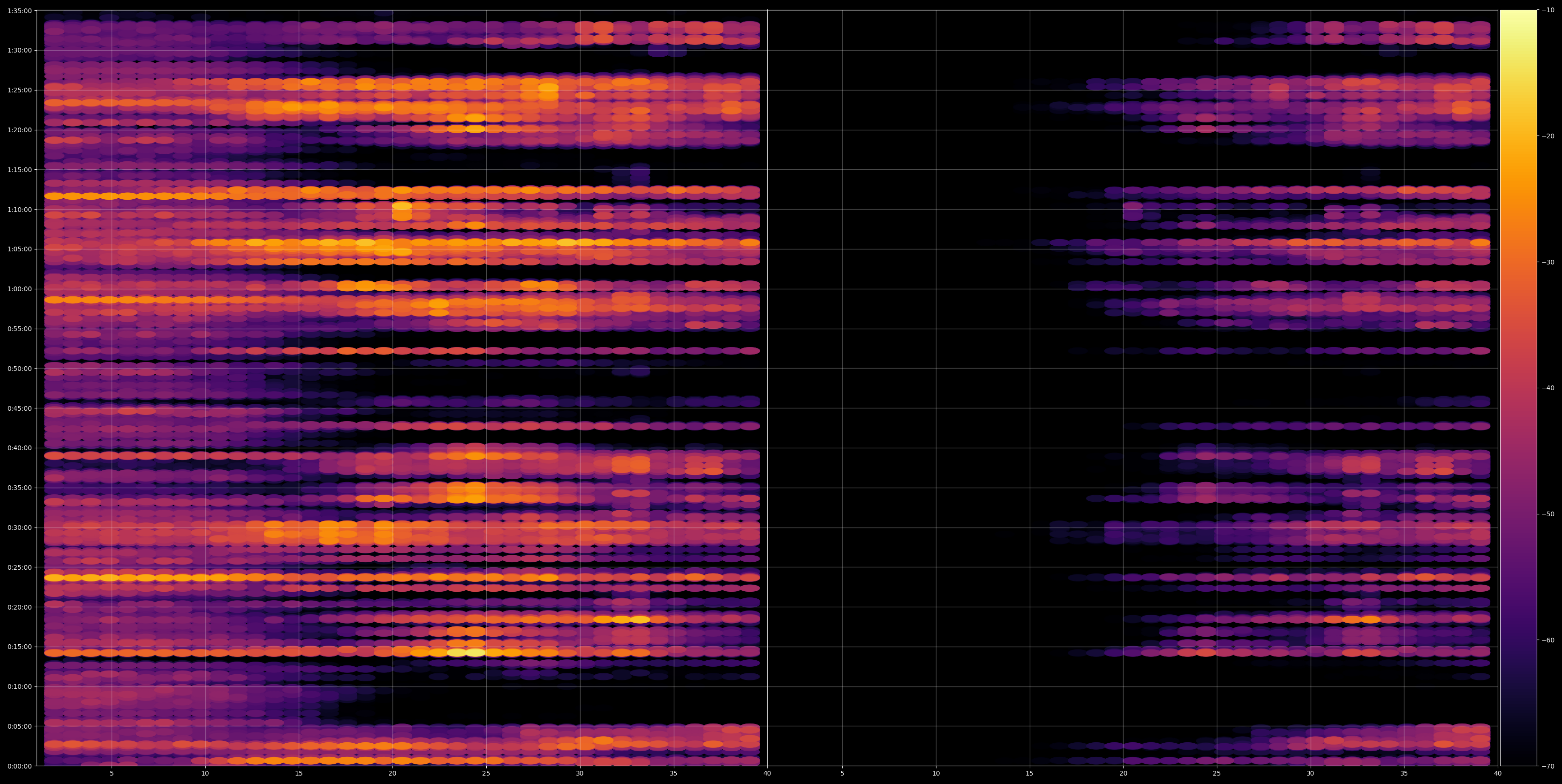The width and height of the screenshot is (1562, 784).
Task: Click the 1:20:00 time axis label
Action: [20, 130]
